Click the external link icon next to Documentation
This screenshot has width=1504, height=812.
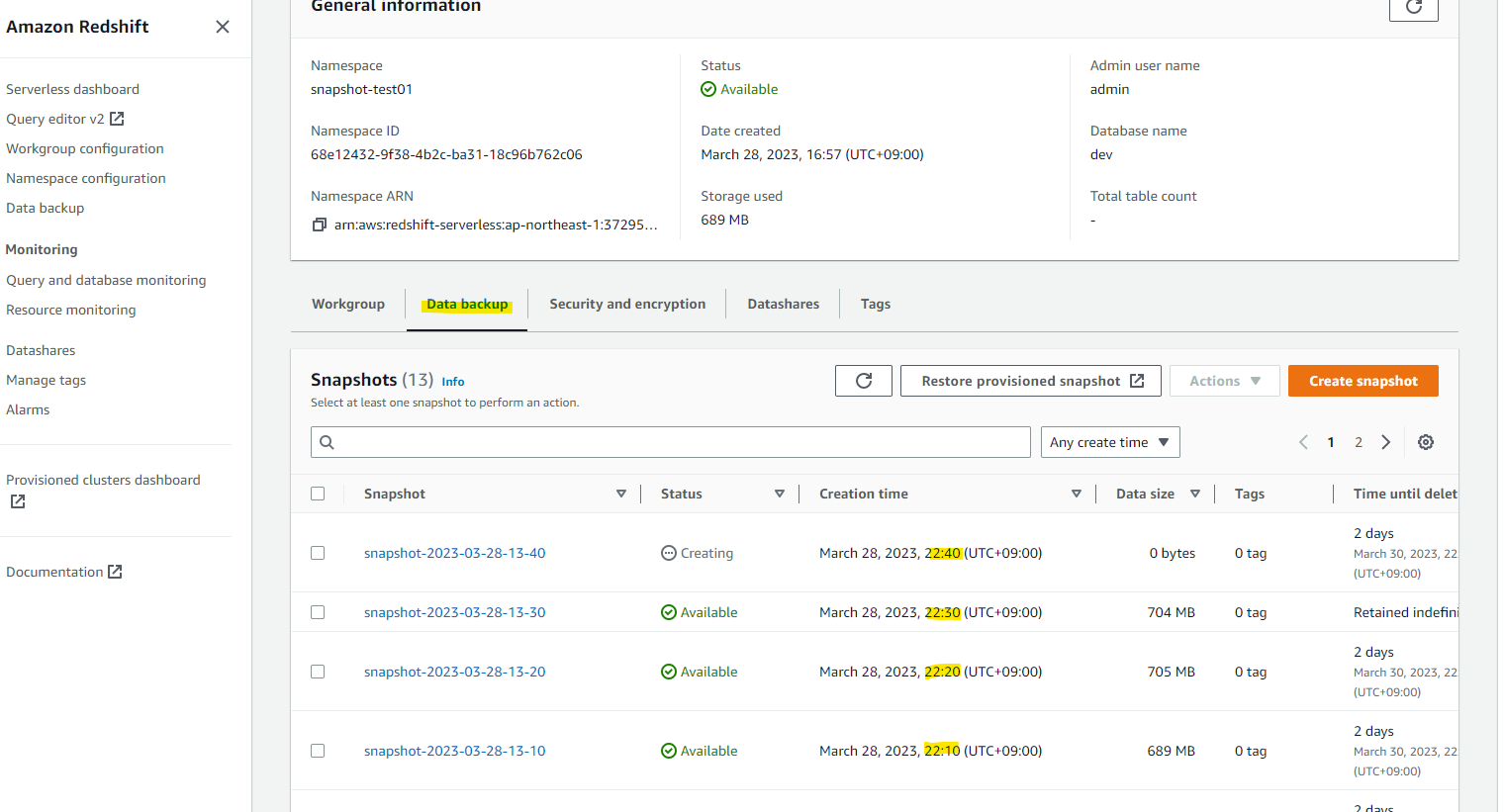tap(115, 572)
